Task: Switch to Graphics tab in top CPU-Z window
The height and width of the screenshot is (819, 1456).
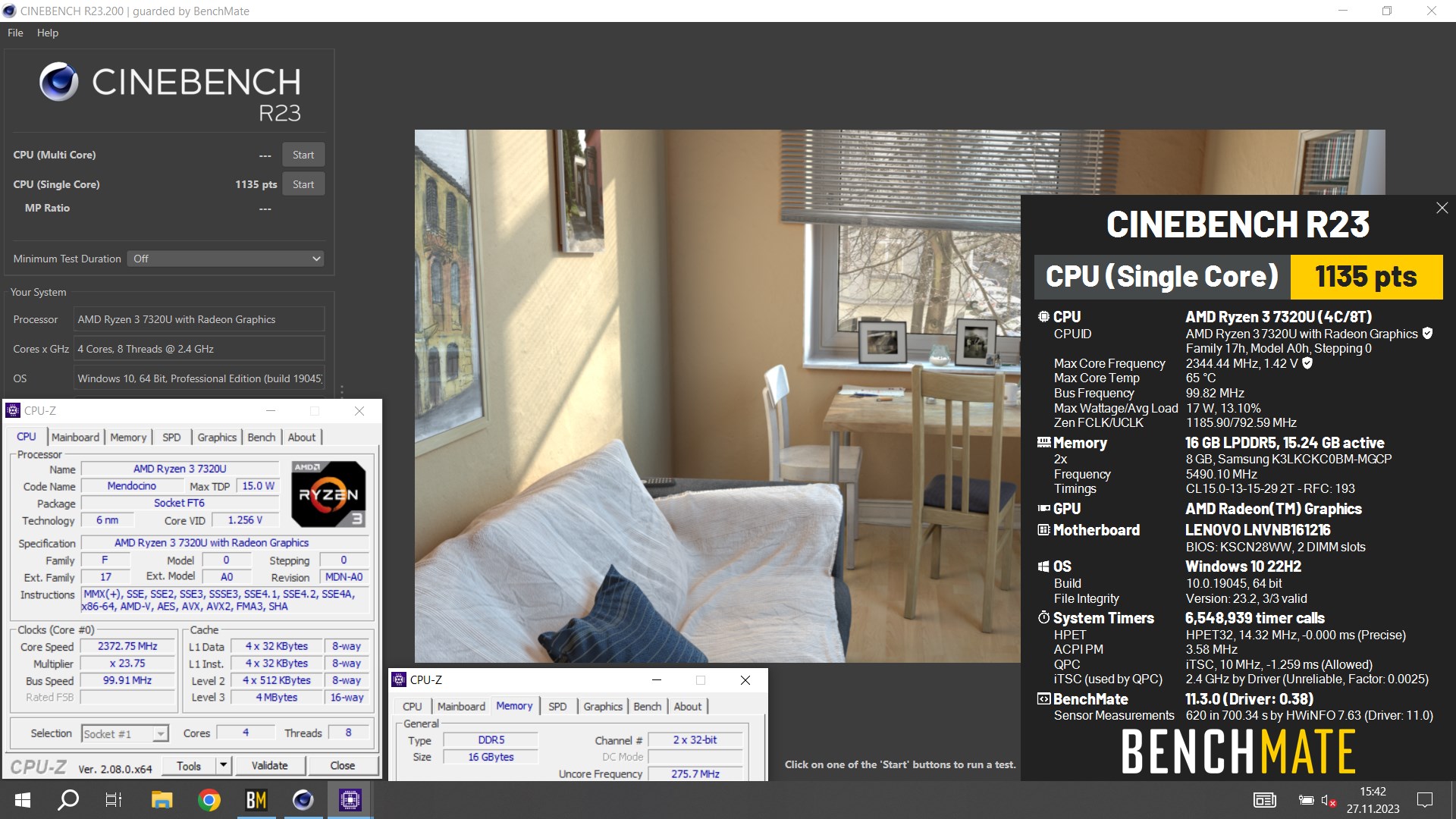Action: click(217, 437)
